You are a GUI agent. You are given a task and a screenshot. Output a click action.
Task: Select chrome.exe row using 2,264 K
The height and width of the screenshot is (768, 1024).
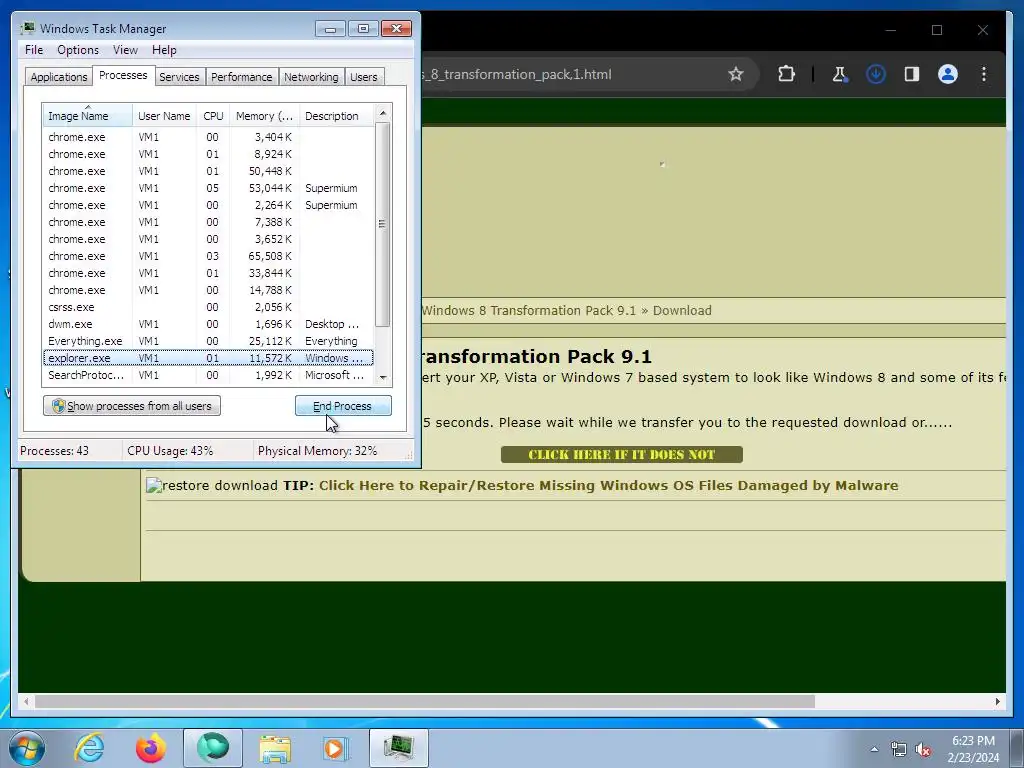208,205
